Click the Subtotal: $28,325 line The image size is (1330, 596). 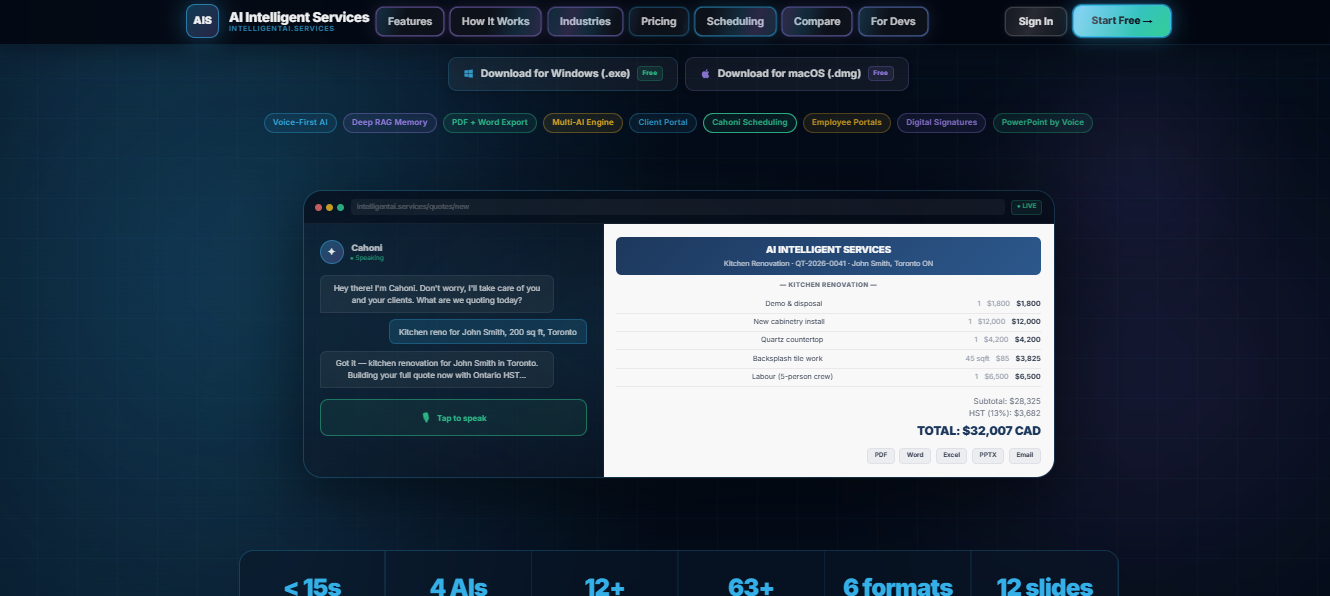[1007, 401]
